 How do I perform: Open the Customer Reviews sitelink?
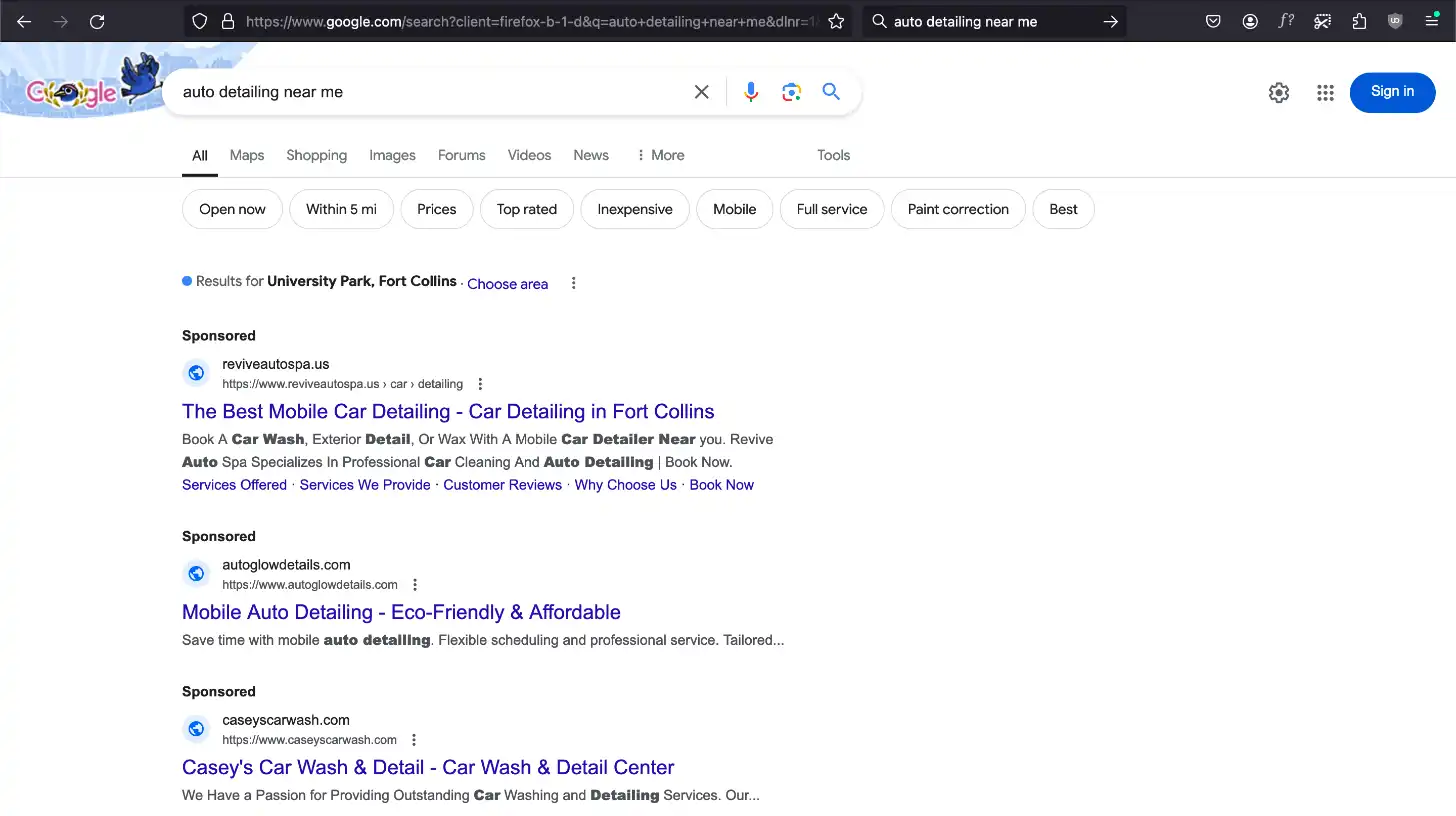coord(502,485)
